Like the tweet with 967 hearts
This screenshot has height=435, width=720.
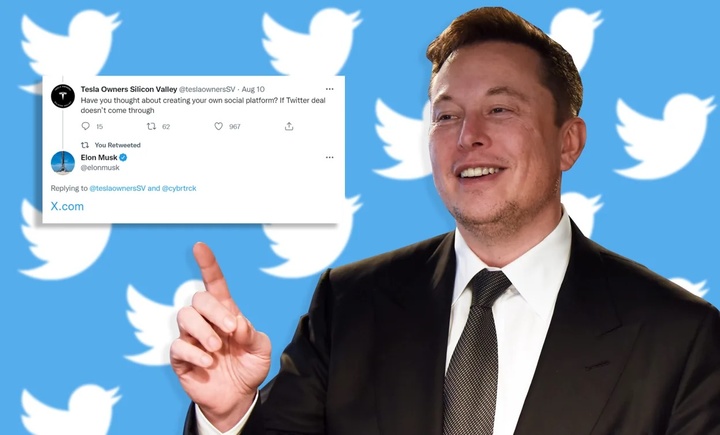[x=219, y=126]
